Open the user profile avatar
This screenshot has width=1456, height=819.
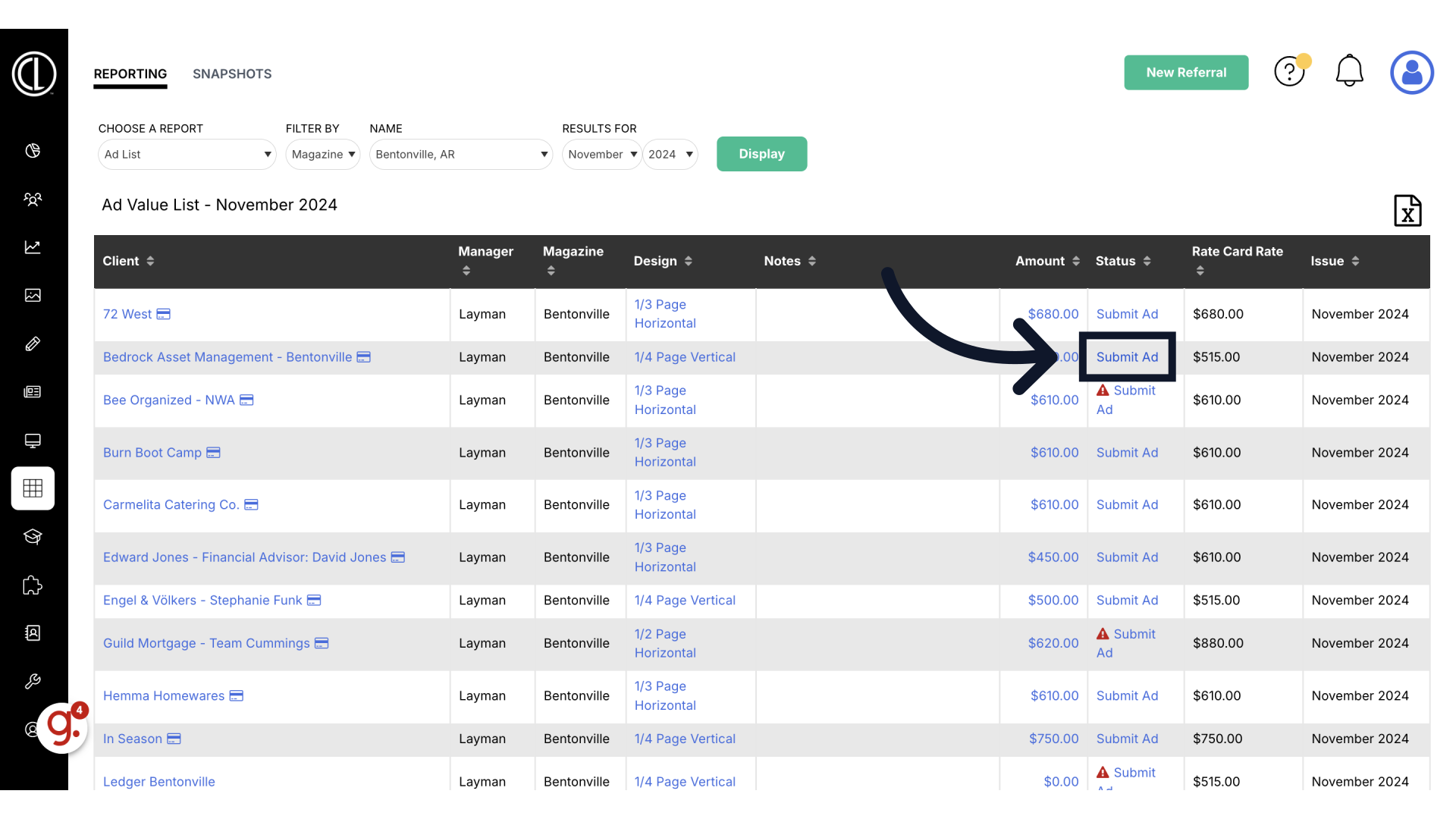1411,73
